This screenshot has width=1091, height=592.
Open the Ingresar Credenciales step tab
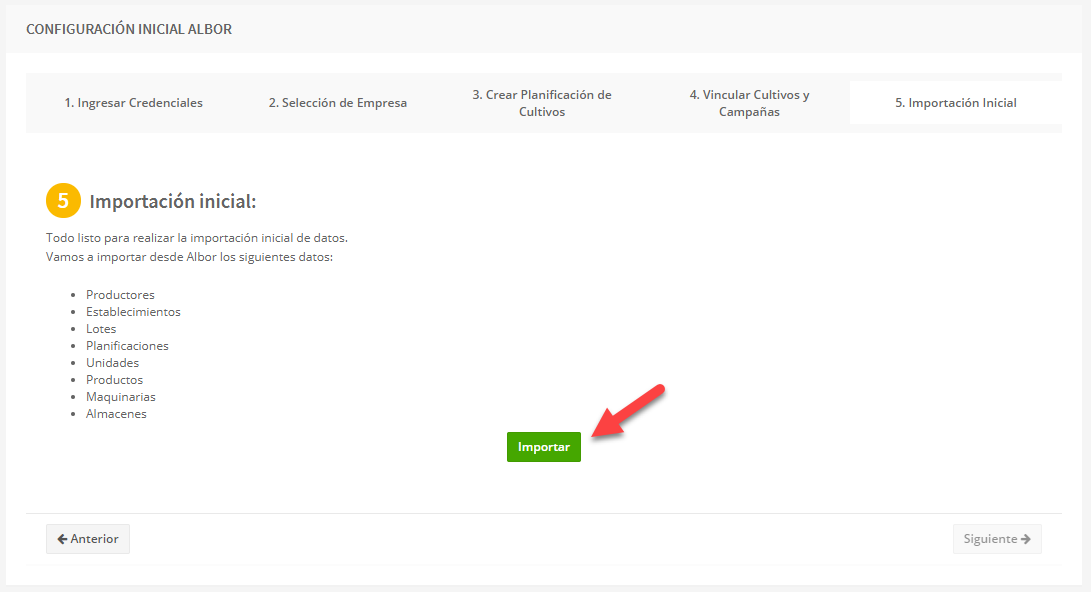tap(134, 103)
